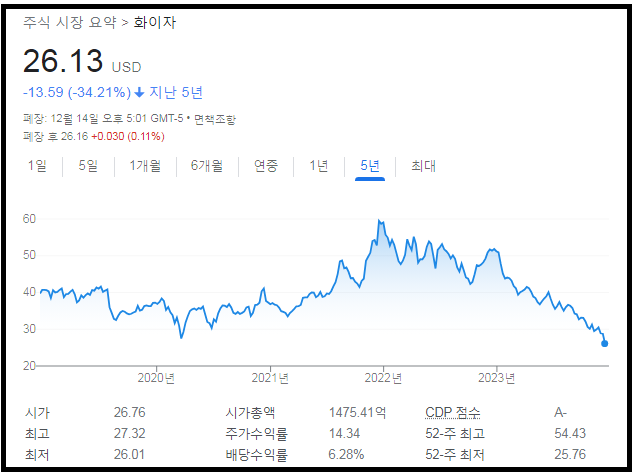Select the 5일 time range tab
Viewport: 634px width, 475px height.
point(88,166)
